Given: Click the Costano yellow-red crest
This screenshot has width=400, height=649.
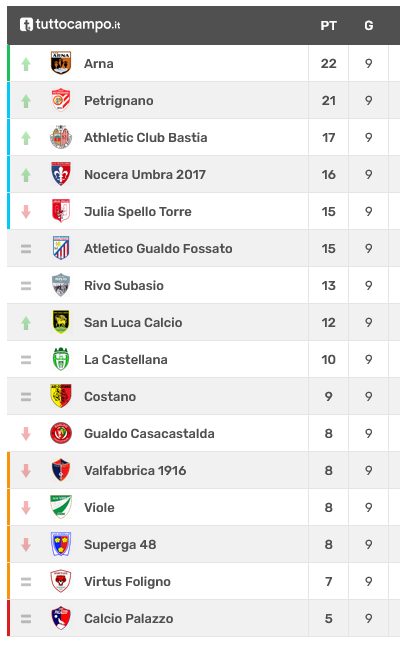Looking at the screenshot, I should 61,396.
